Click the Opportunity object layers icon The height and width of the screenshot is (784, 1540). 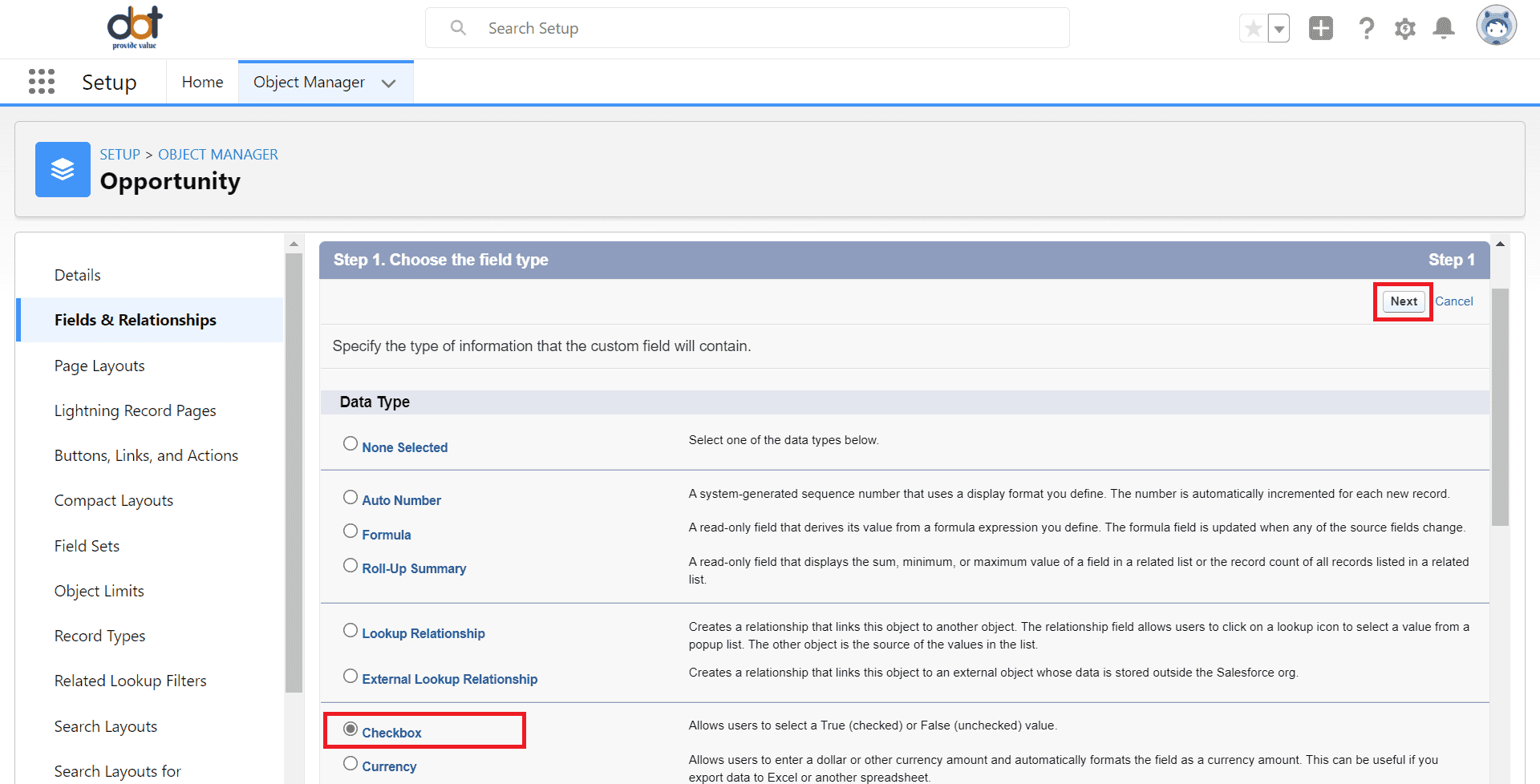coord(63,169)
